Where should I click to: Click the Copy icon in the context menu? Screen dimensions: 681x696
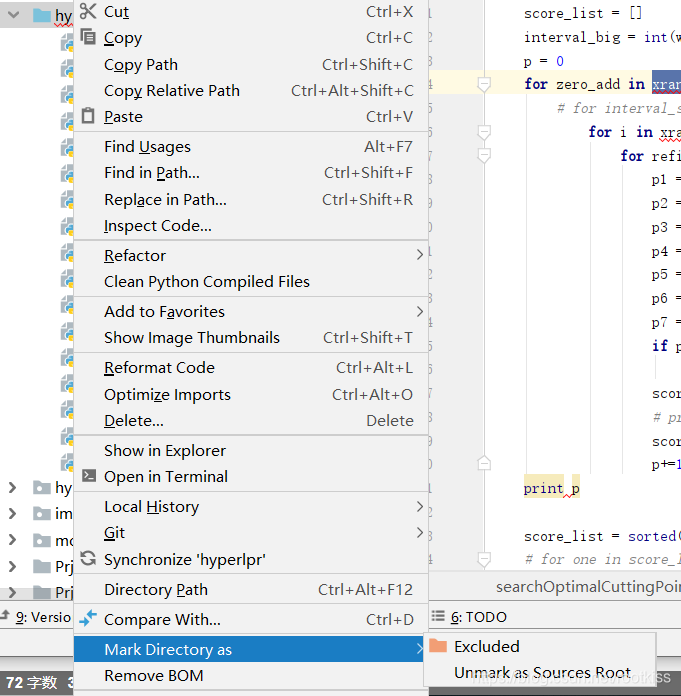[x=88, y=37]
